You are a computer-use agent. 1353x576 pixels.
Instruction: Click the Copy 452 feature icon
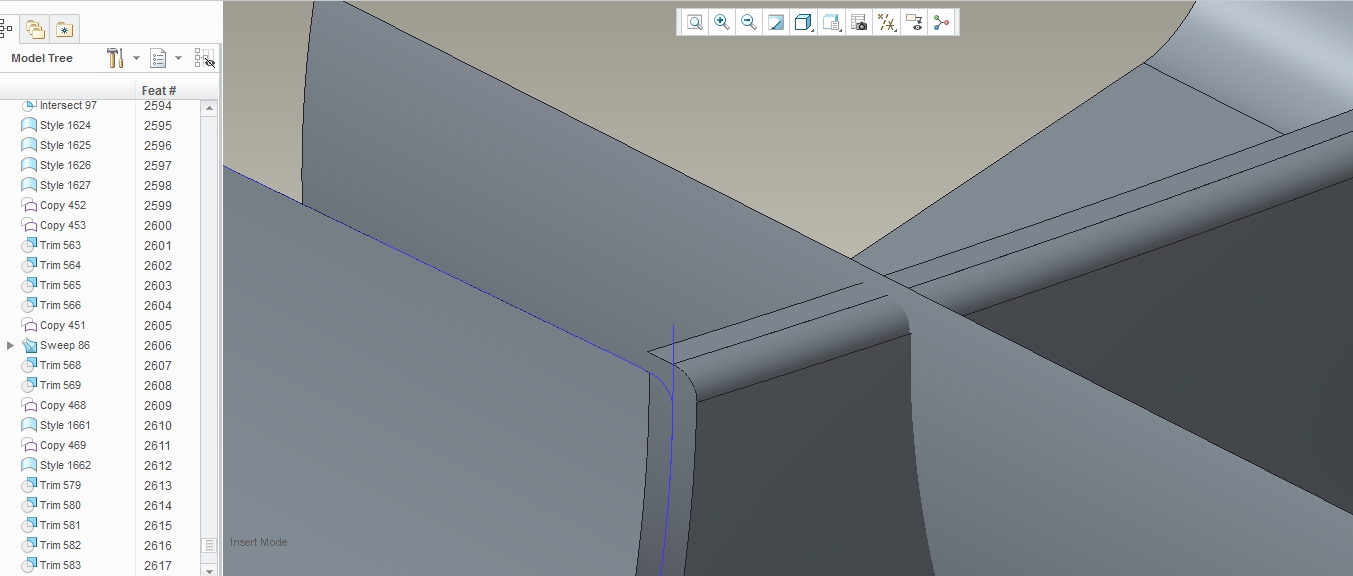point(29,205)
